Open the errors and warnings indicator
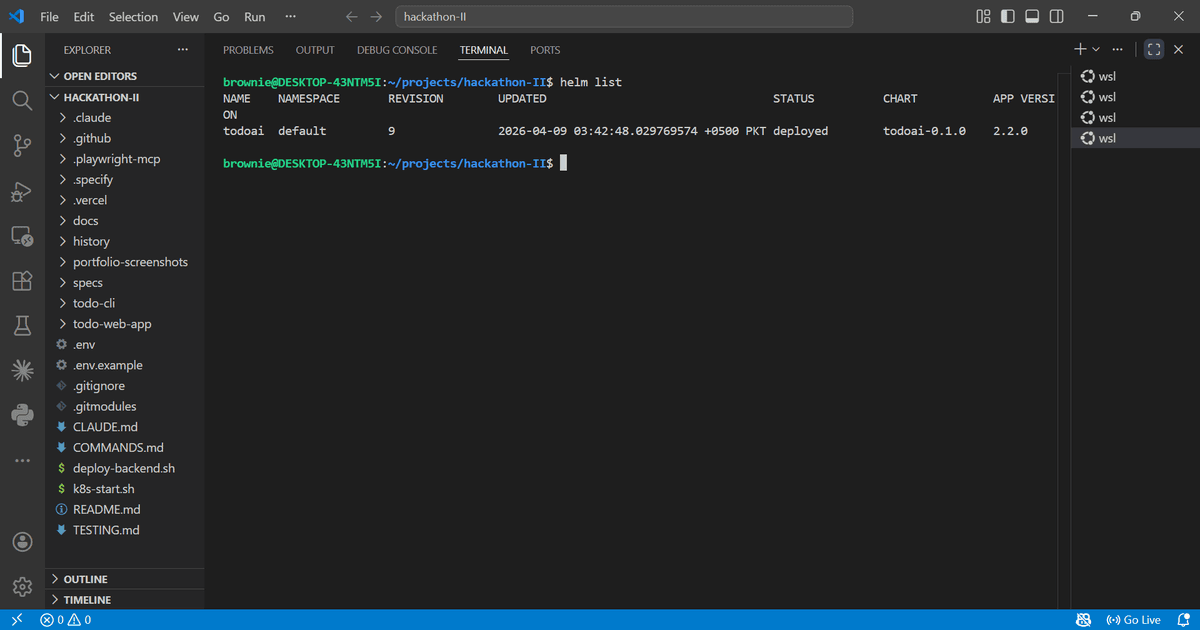The image size is (1200, 630). (63, 619)
